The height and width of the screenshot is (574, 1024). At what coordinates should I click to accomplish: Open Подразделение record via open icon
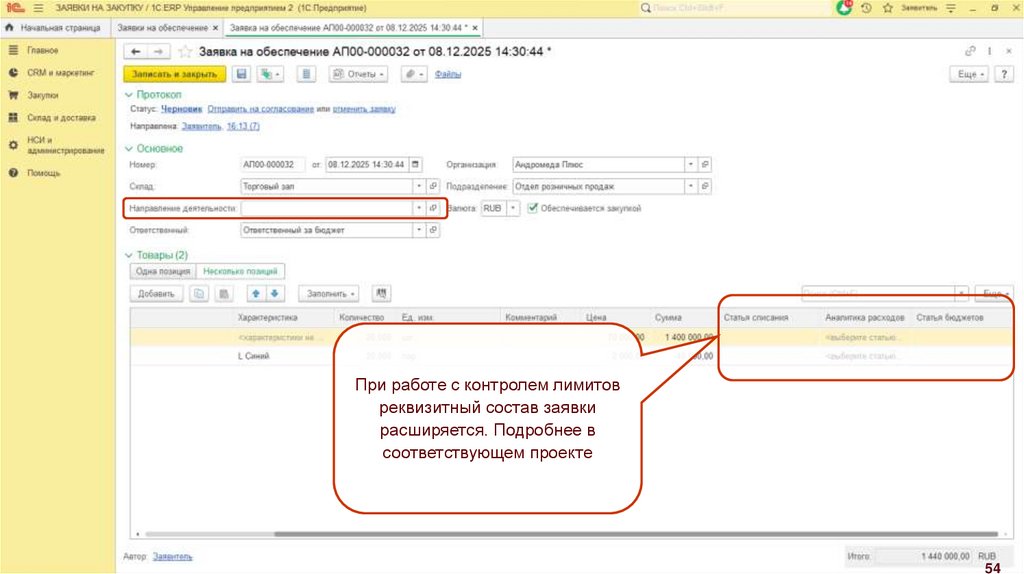click(705, 186)
